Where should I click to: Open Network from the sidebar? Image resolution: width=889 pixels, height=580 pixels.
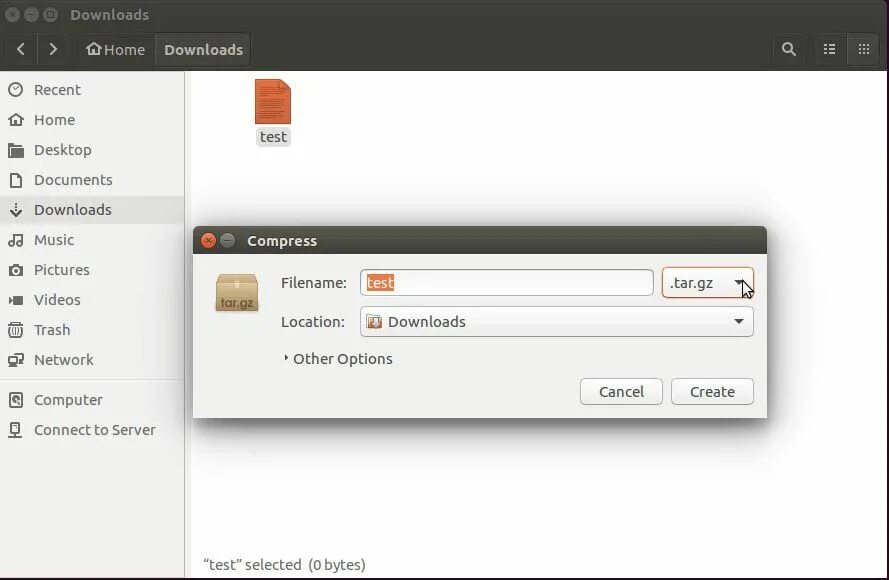click(64, 360)
